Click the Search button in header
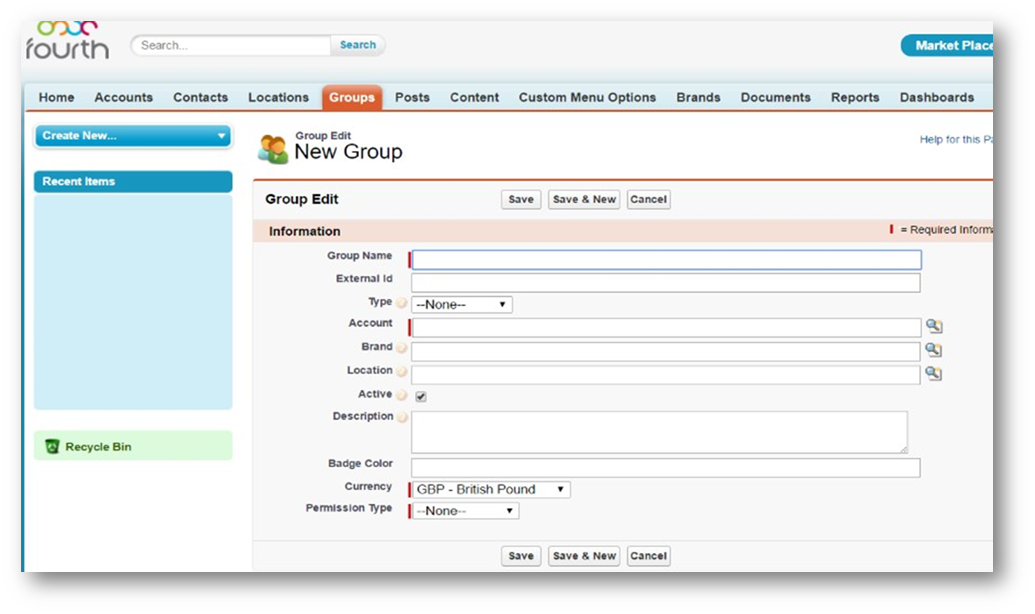Screen dimensions: 1035x614 [357, 45]
